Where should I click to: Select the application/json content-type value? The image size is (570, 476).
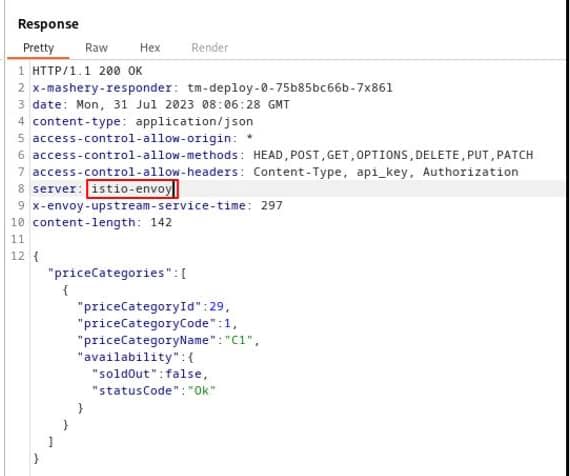[194, 121]
